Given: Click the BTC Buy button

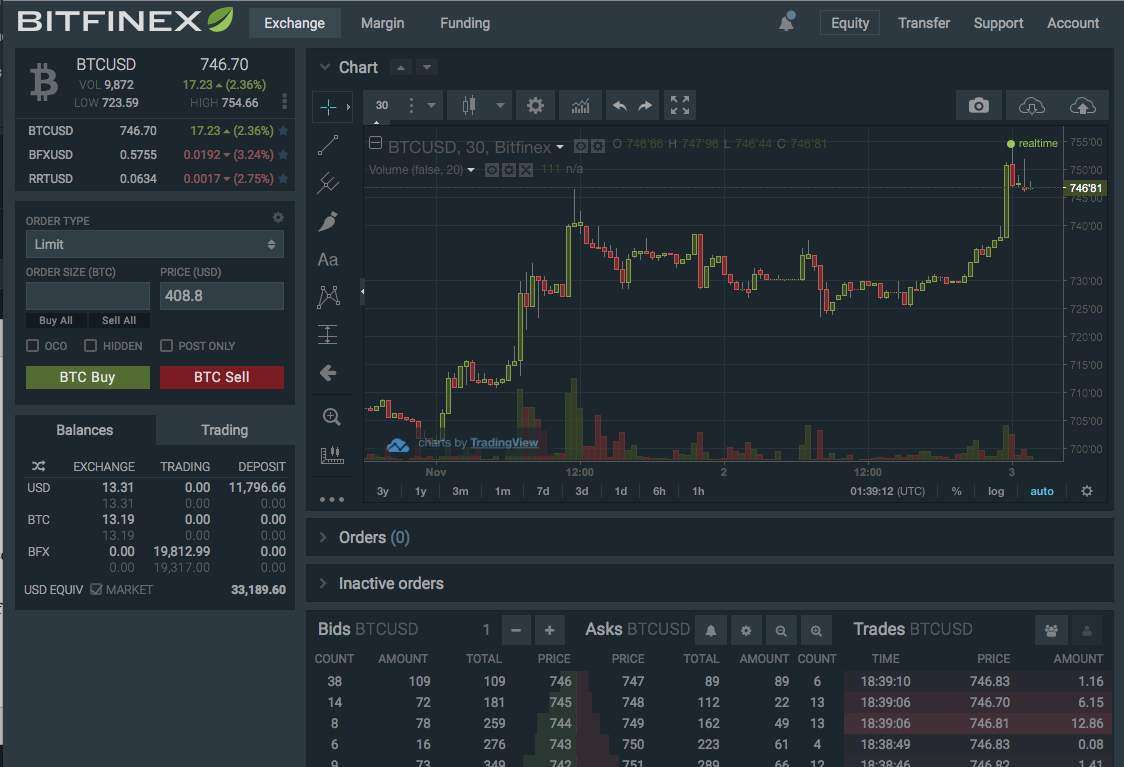Looking at the screenshot, I should pos(87,377).
